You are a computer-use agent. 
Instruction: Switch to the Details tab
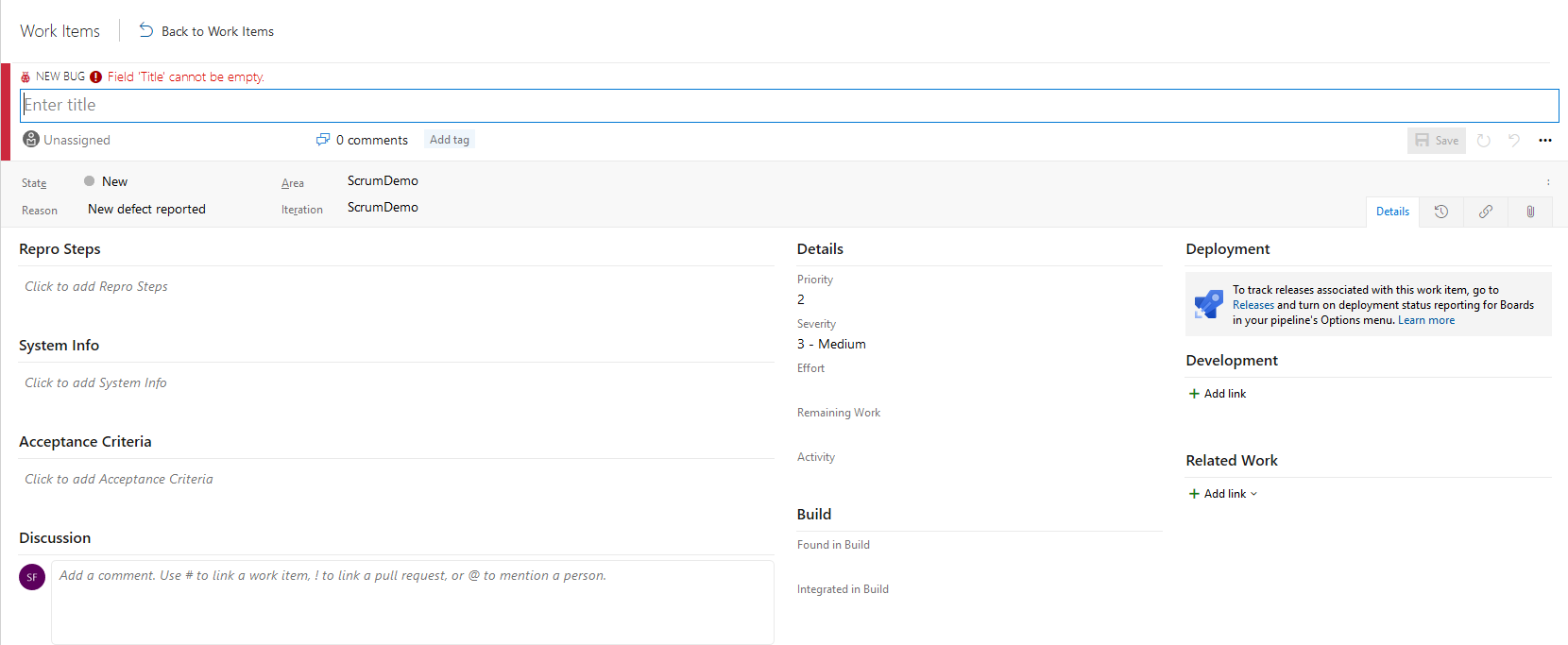pos(1392,212)
